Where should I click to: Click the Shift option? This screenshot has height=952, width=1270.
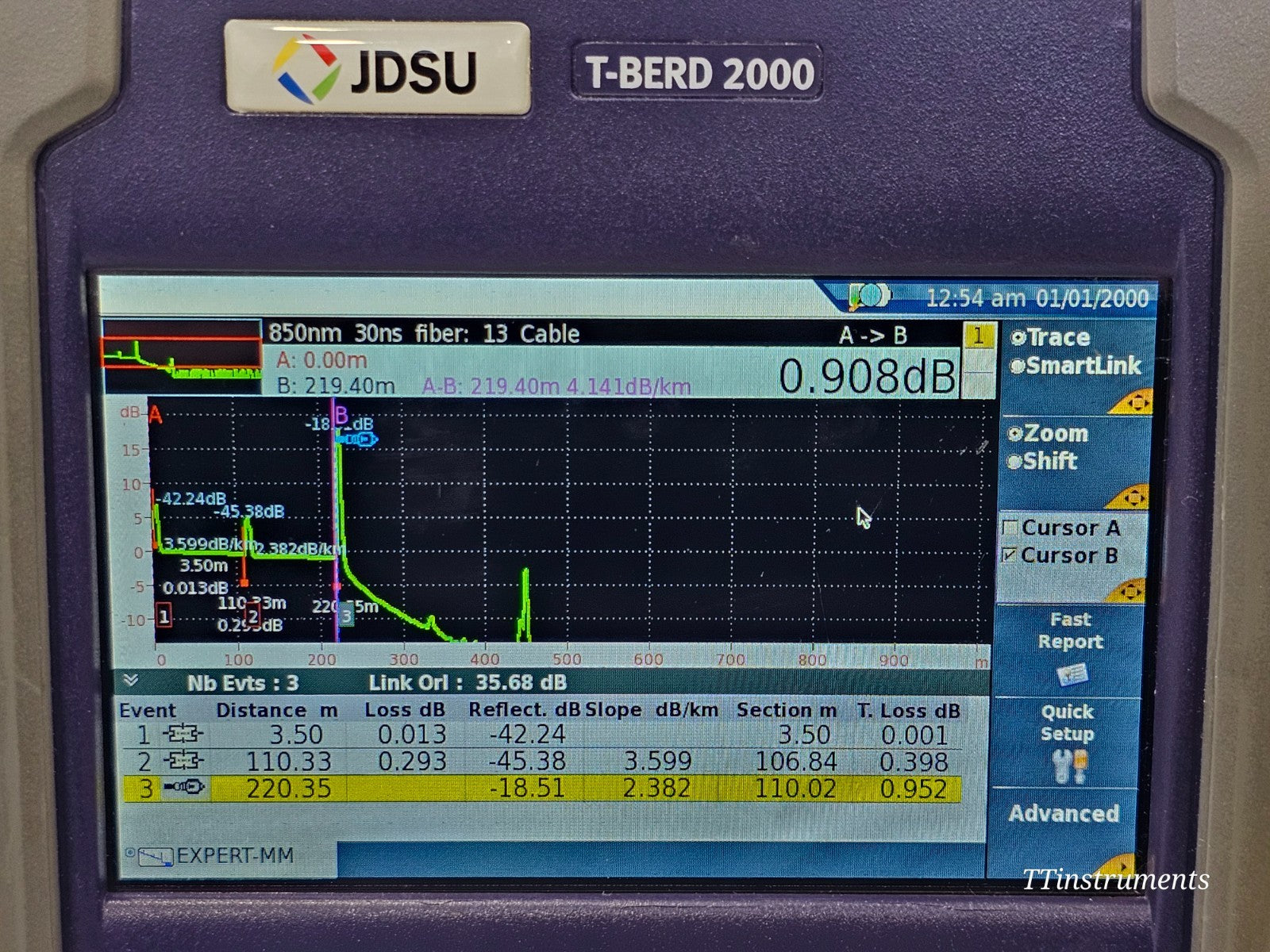point(1049,463)
